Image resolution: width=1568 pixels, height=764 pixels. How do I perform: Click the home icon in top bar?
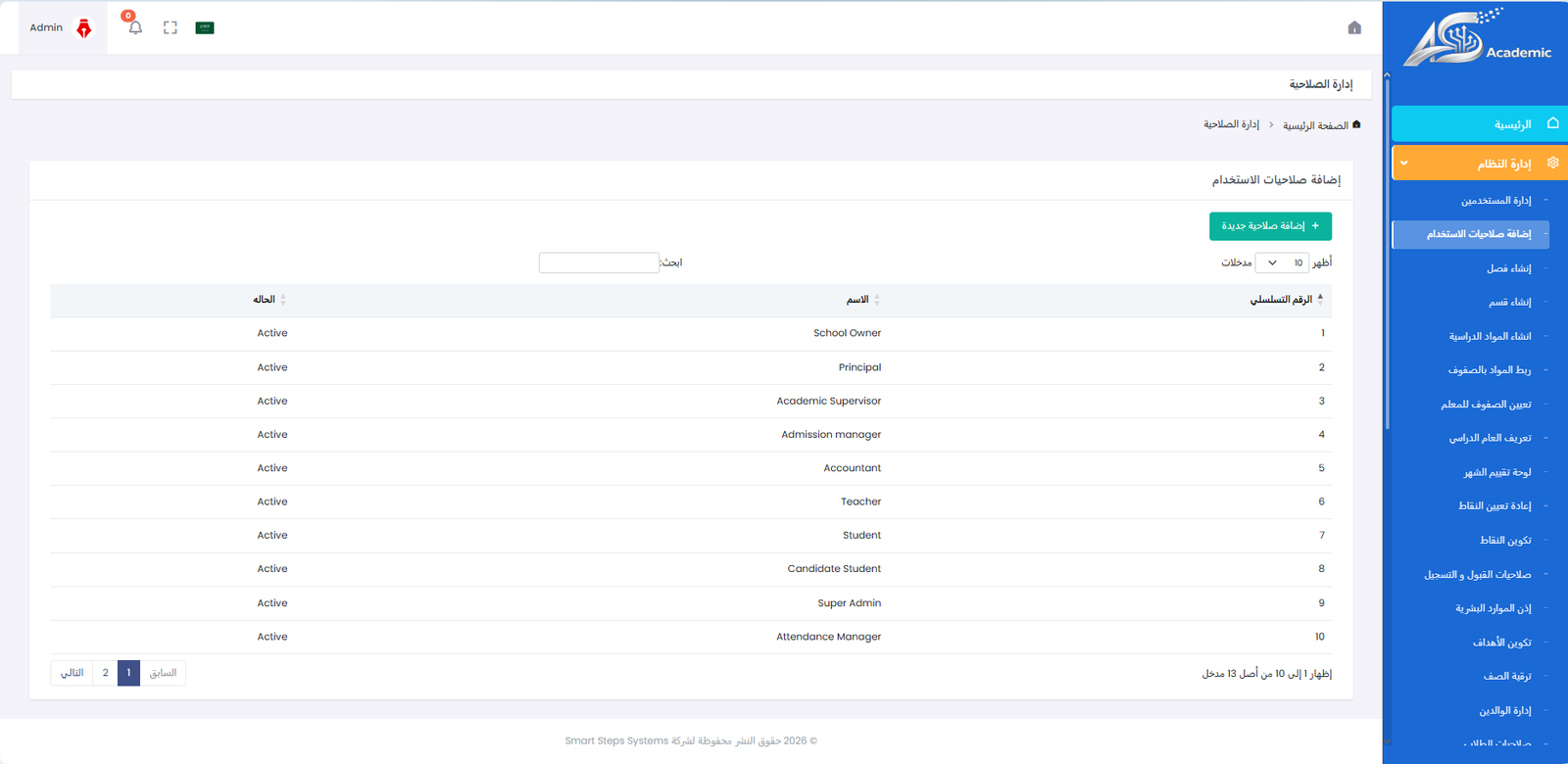[x=1354, y=27]
